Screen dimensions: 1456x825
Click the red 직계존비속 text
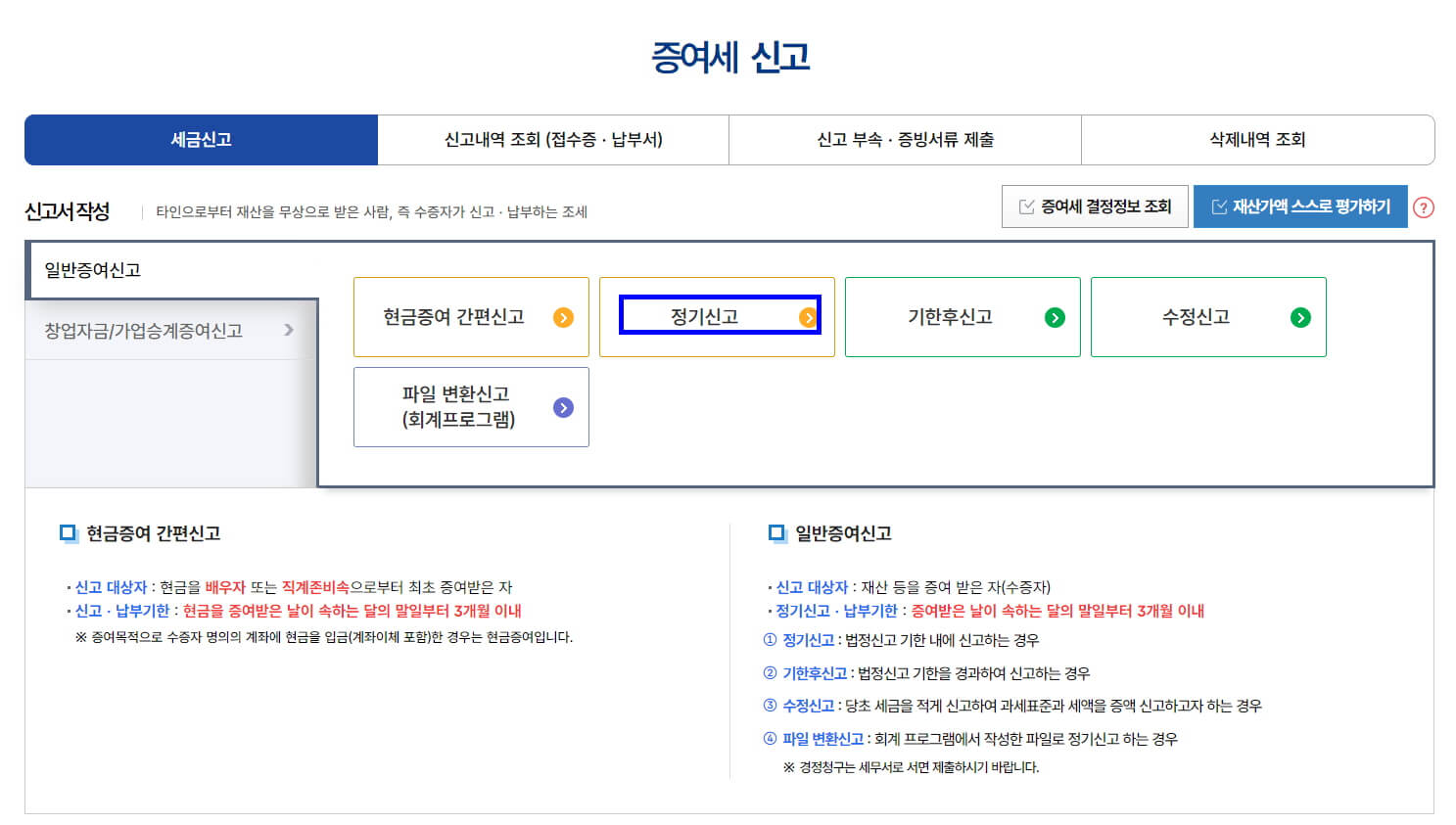click(315, 587)
